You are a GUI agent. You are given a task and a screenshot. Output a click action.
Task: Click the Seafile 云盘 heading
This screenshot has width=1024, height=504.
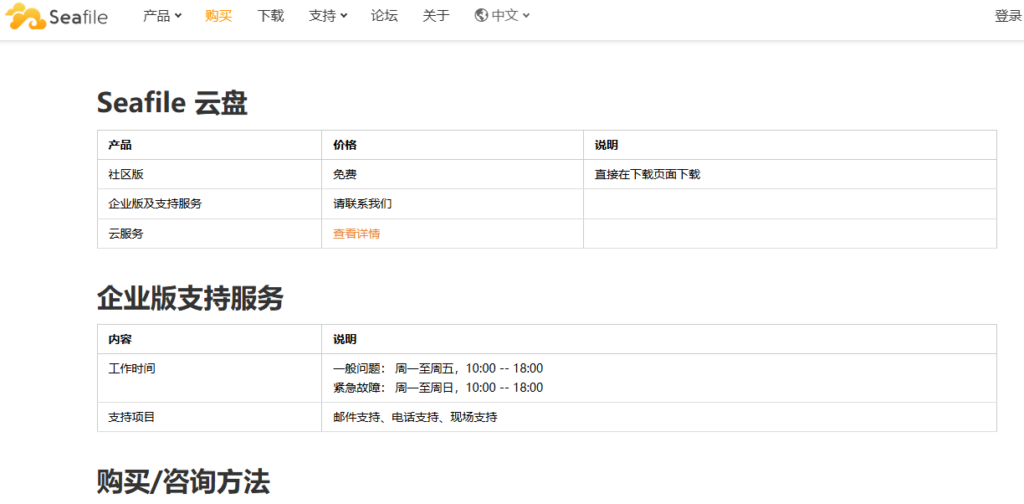(x=172, y=103)
